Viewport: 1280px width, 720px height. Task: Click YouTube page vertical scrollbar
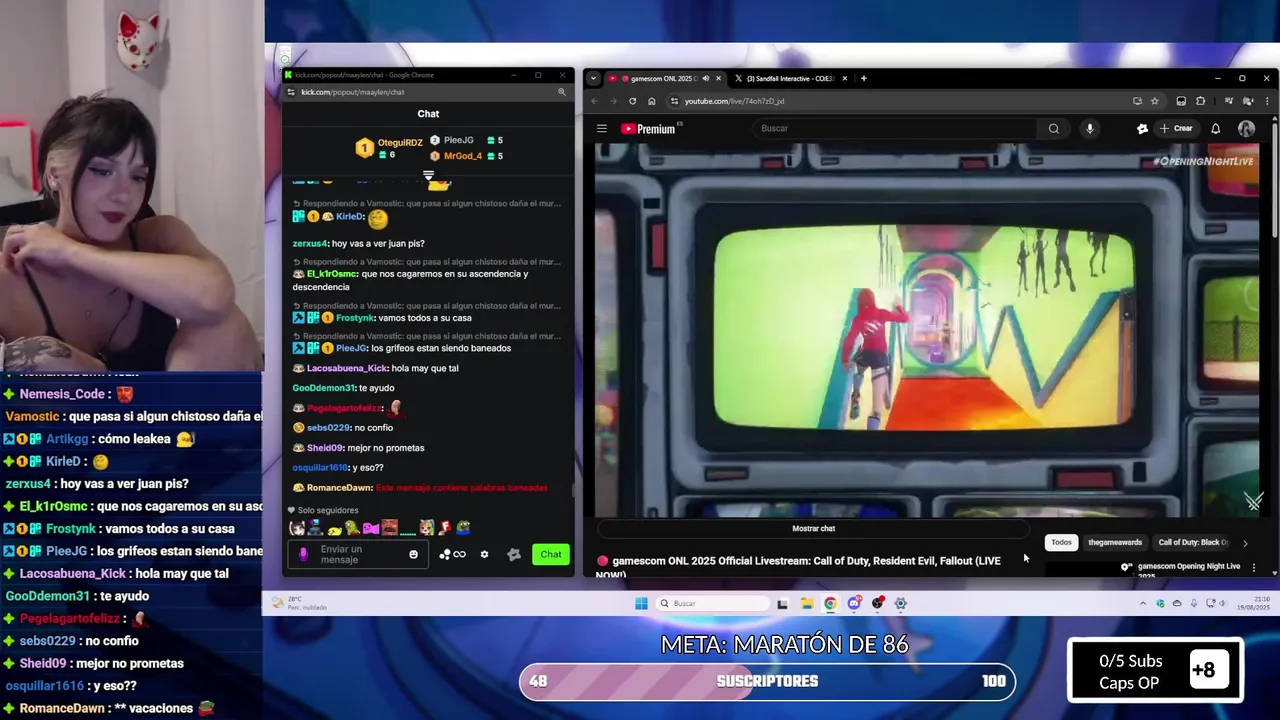point(1275,180)
